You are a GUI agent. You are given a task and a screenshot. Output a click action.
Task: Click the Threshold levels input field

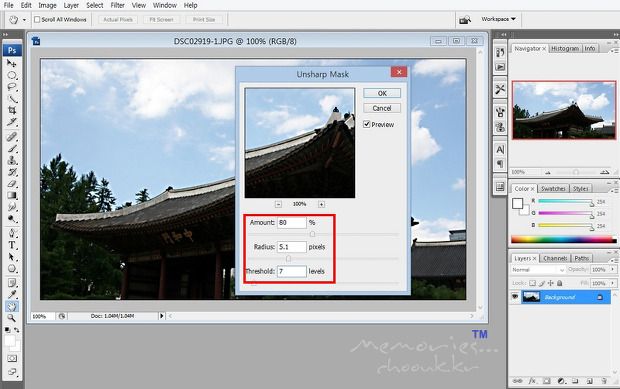point(292,271)
